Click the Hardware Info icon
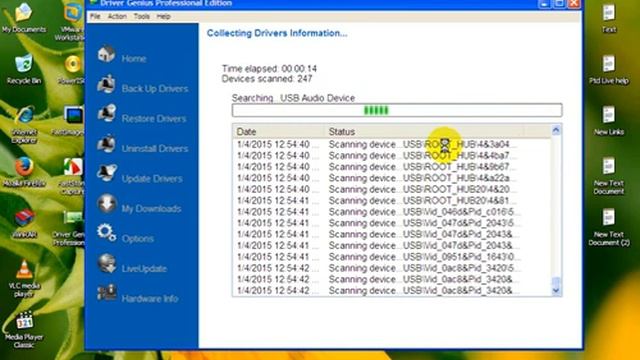 [107, 293]
